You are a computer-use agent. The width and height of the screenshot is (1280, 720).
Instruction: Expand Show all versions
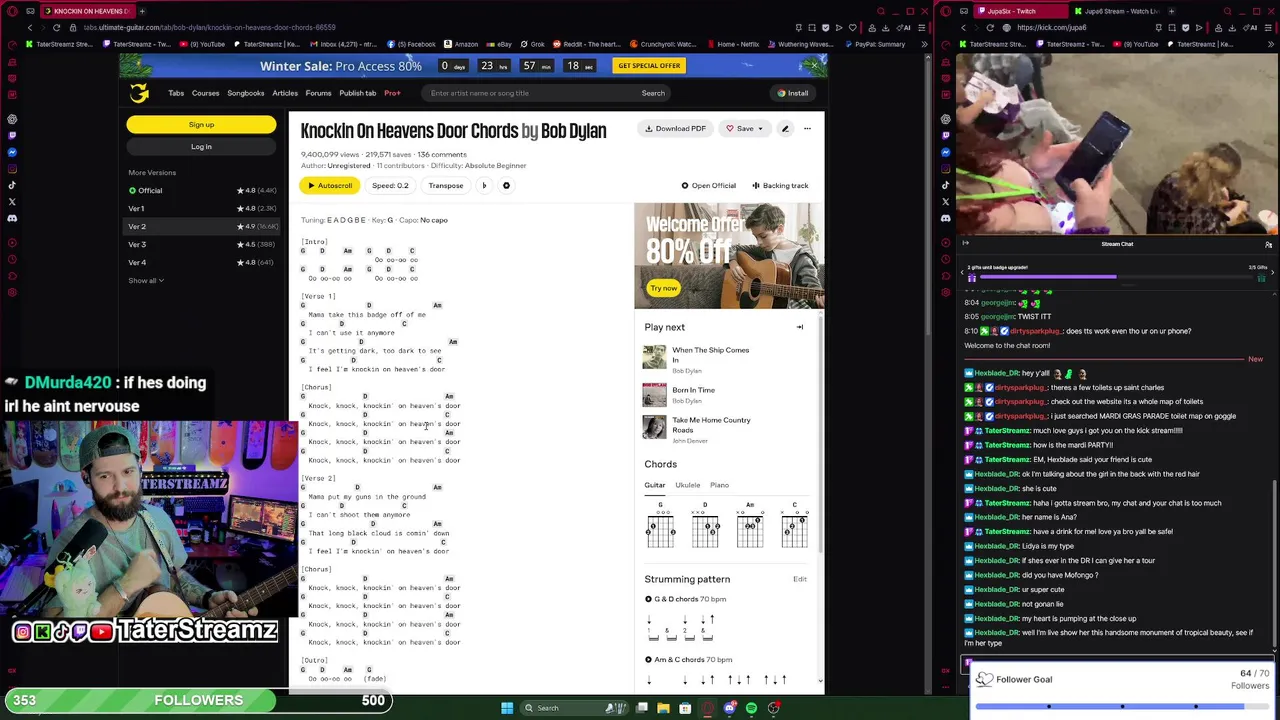[x=145, y=280]
